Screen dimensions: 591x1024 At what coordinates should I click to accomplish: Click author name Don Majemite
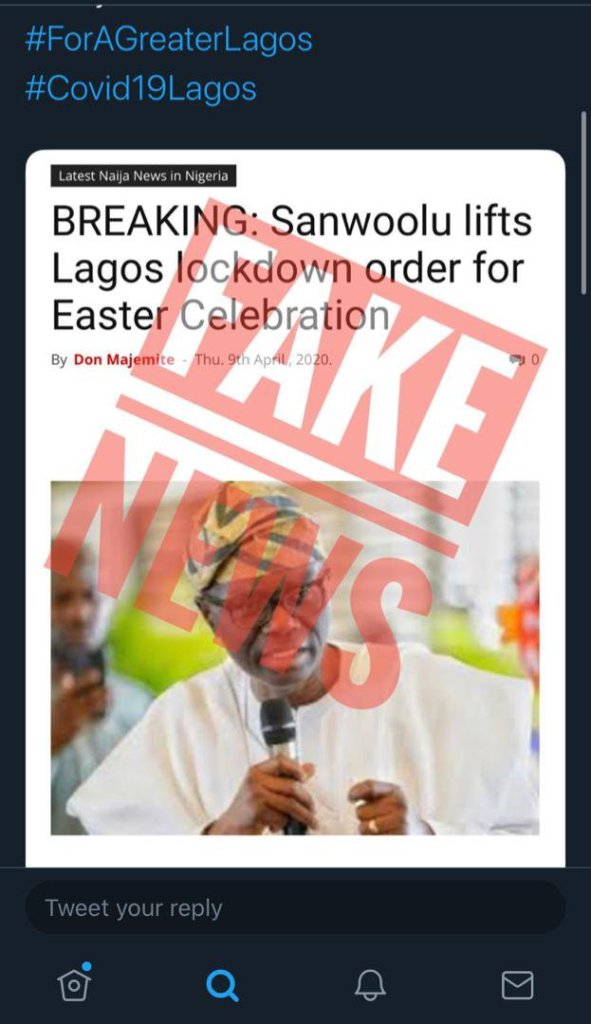pyautogui.click(x=123, y=359)
